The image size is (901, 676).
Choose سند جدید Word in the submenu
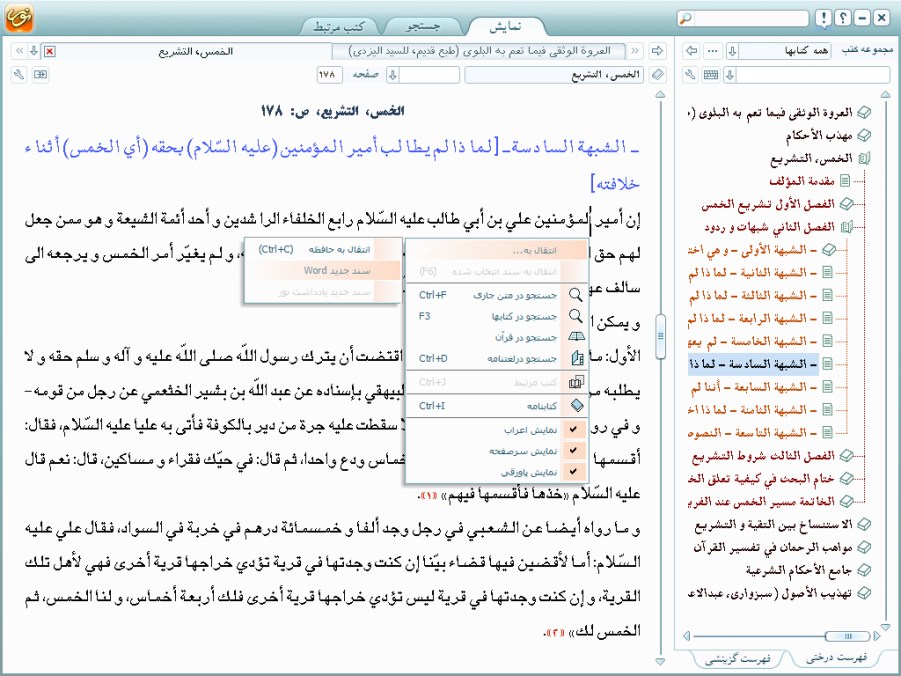[x=324, y=270]
